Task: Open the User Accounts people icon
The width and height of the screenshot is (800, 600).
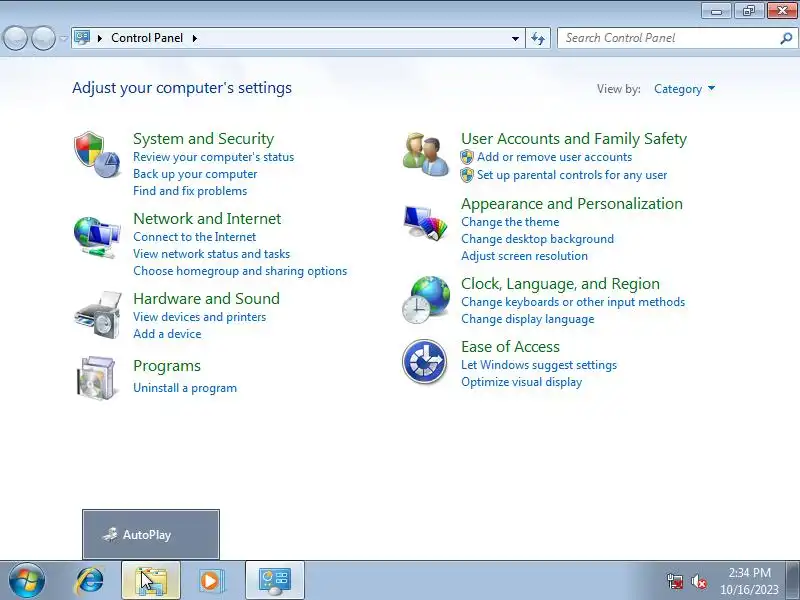Action: click(426, 155)
